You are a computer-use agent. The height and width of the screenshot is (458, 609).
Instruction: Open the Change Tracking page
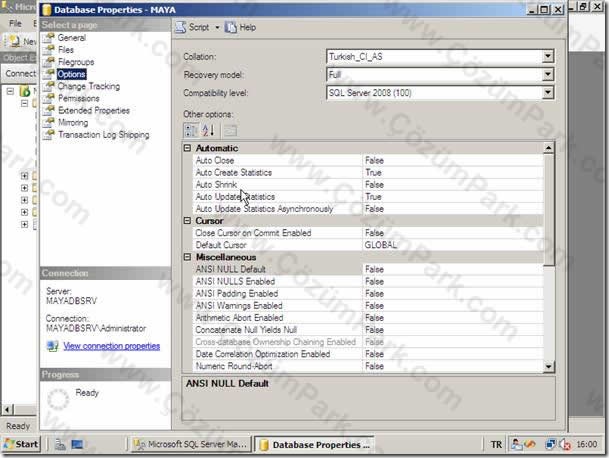point(89,86)
